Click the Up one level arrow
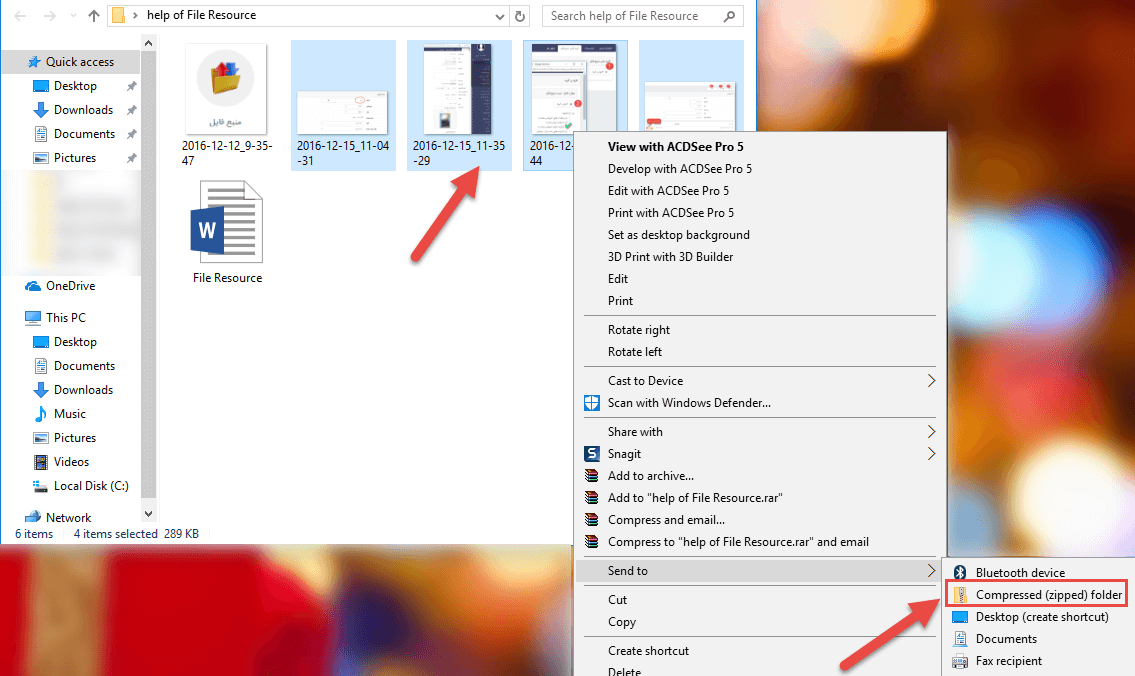The height and width of the screenshot is (676, 1135). [93, 16]
